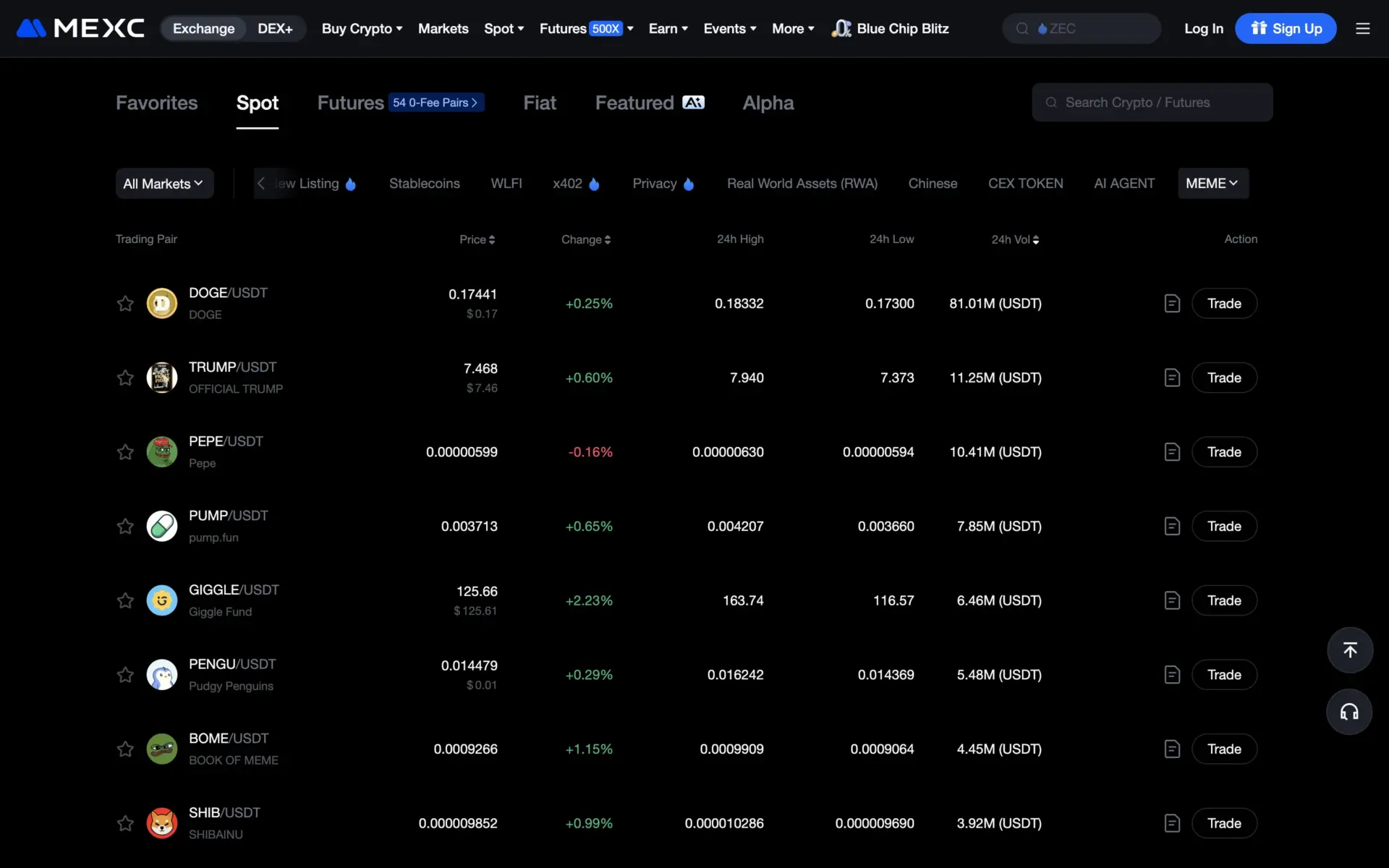Screen dimensions: 1389x868
Task: Favorite the DOGE/USDT pair
Action: [x=125, y=304]
